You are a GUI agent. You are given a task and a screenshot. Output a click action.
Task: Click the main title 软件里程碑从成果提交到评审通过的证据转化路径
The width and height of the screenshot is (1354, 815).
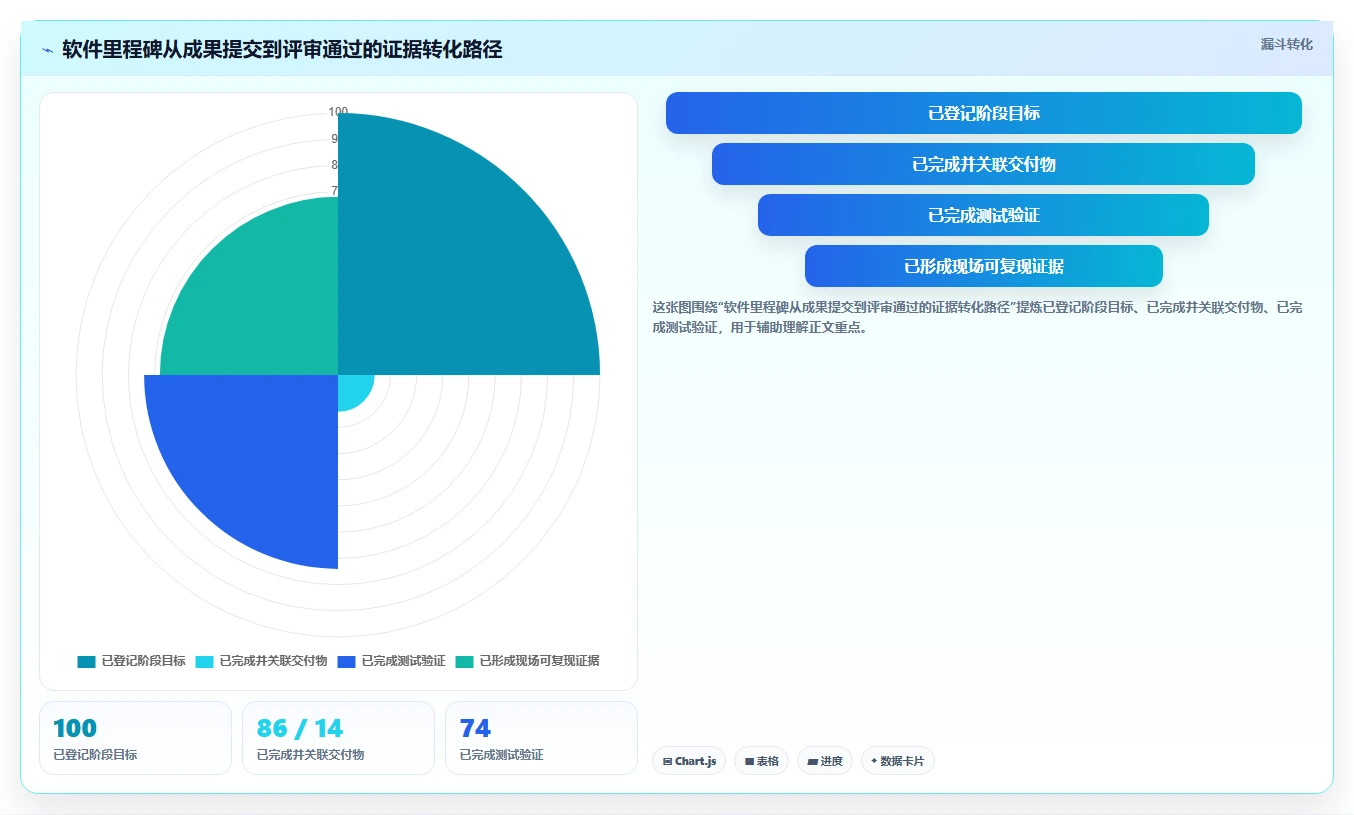(282, 50)
